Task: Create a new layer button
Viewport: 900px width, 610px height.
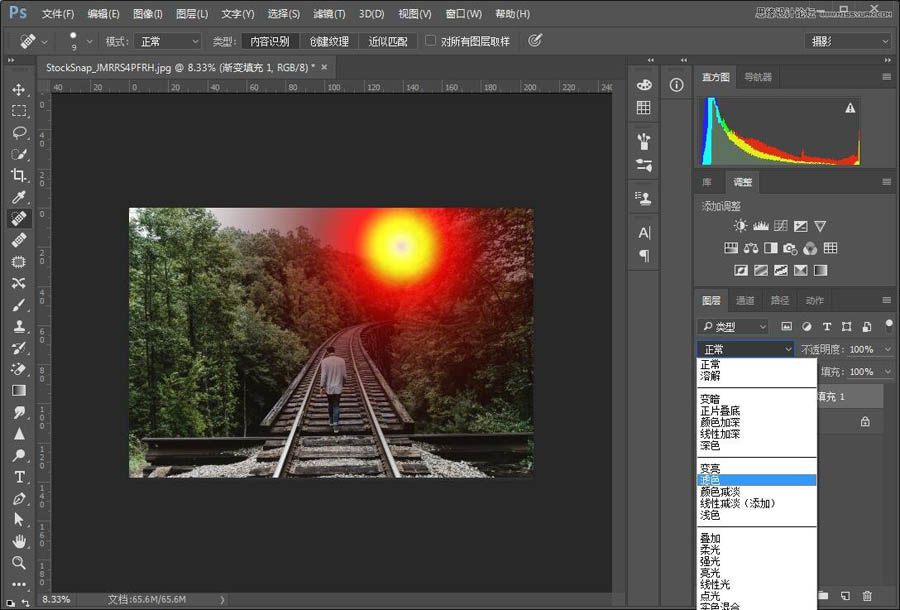Action: point(845,596)
